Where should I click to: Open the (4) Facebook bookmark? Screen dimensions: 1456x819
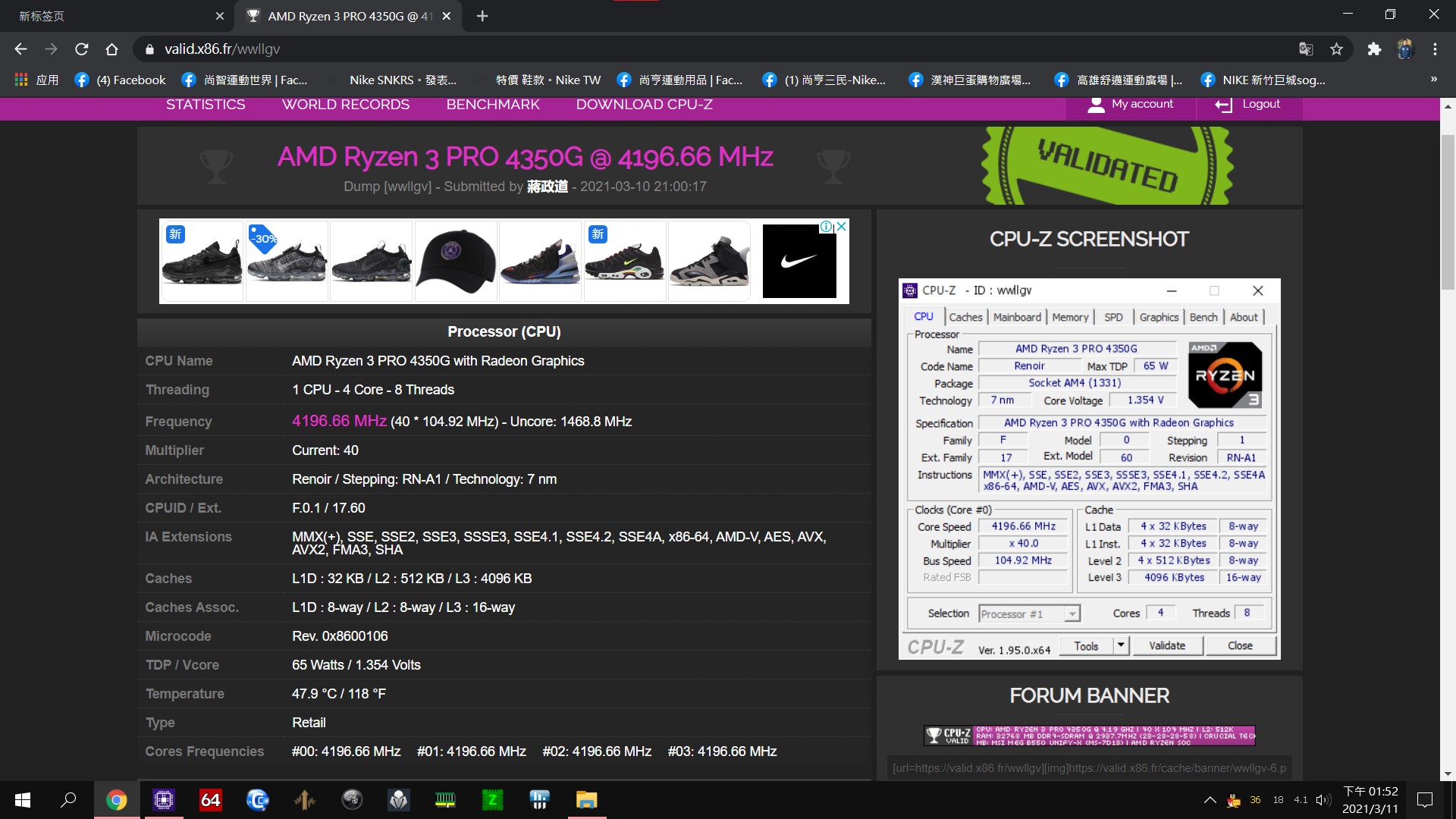[x=121, y=80]
